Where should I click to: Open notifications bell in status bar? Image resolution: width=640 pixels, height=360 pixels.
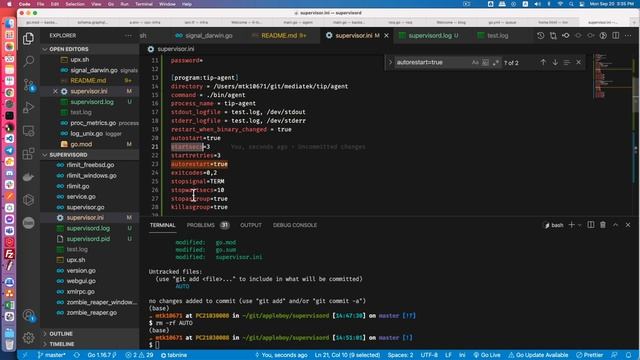click(x=629, y=355)
